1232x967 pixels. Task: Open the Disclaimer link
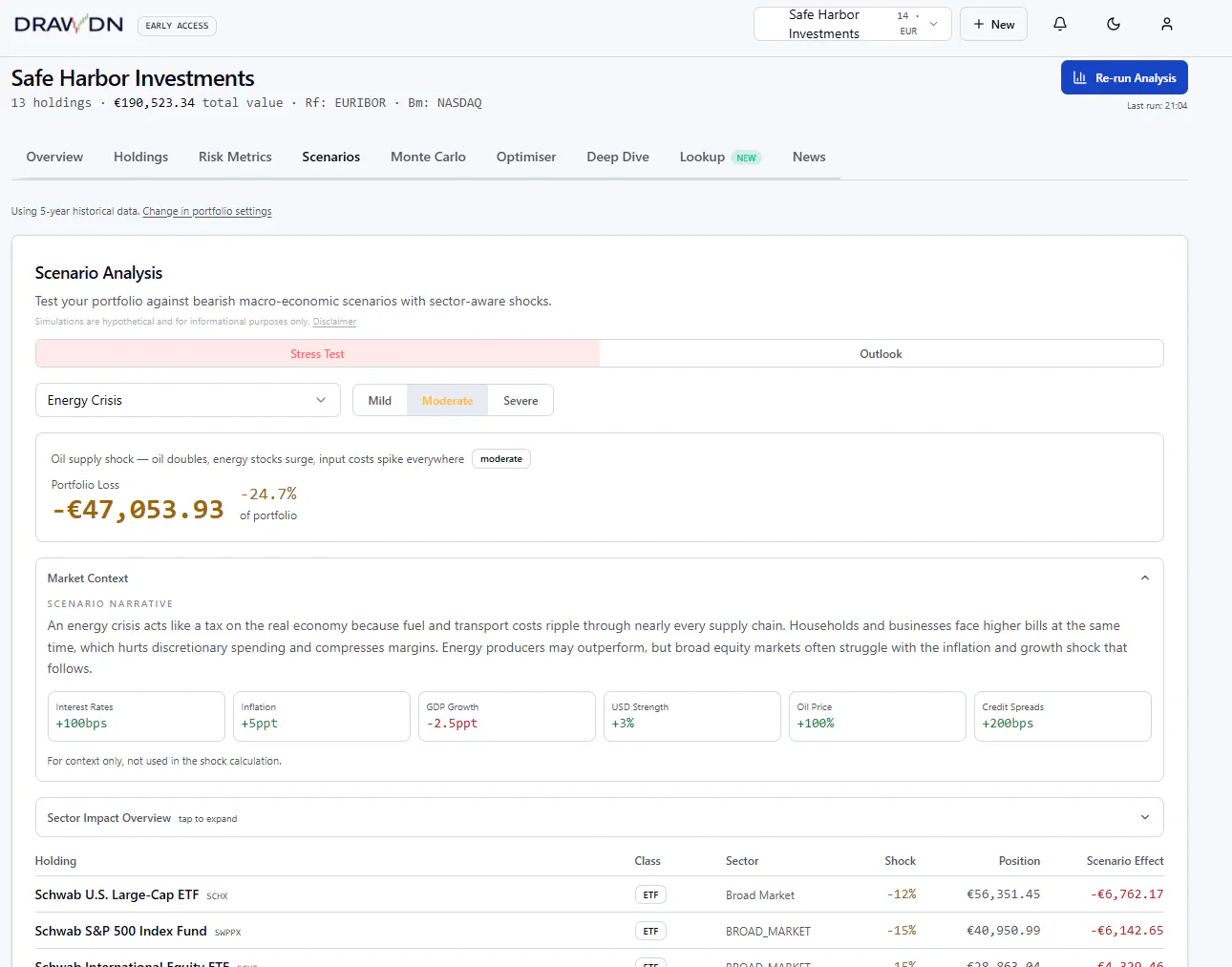pyautogui.click(x=334, y=322)
